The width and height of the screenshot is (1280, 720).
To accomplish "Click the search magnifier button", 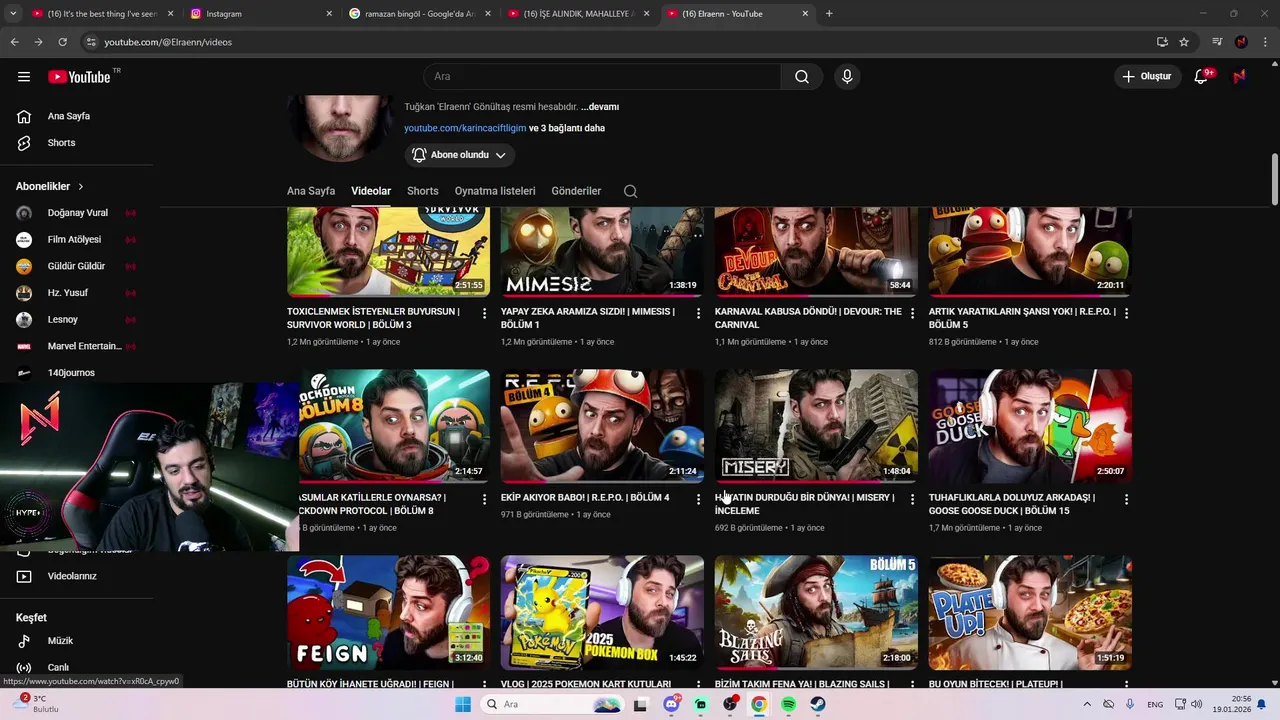I will (802, 76).
